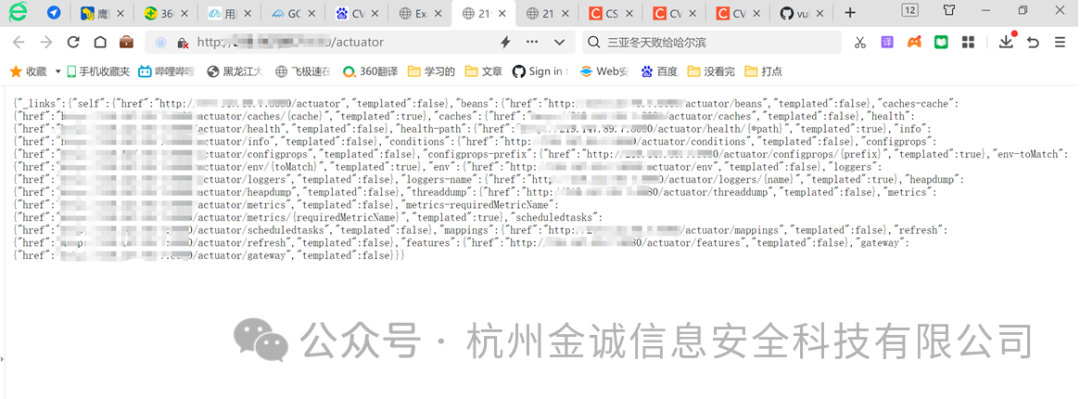Expand the dropdown arrow next to 收藏
The width and height of the screenshot is (1080, 399).
point(58,72)
